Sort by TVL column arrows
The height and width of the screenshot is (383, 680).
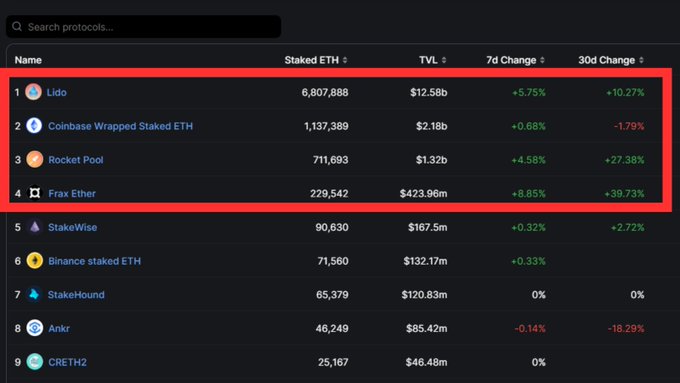[x=444, y=60]
